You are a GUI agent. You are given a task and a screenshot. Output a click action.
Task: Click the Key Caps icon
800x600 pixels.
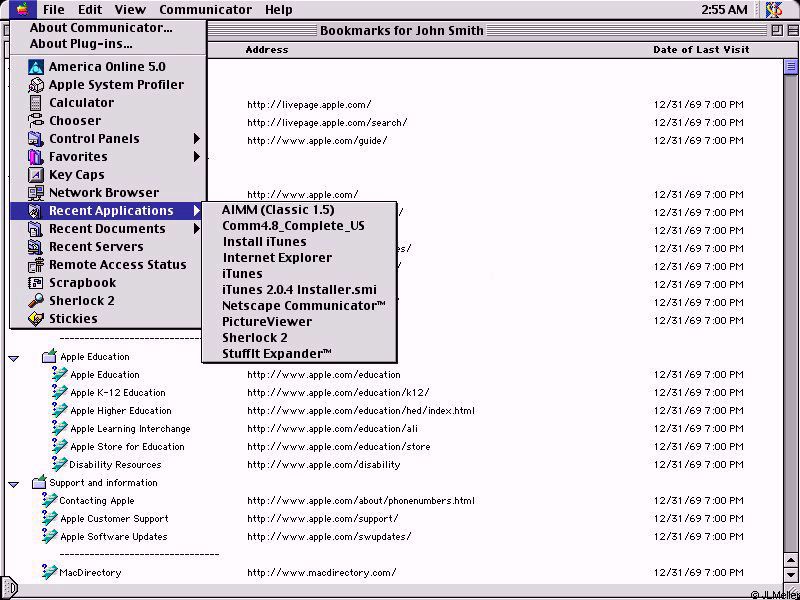coord(36,174)
